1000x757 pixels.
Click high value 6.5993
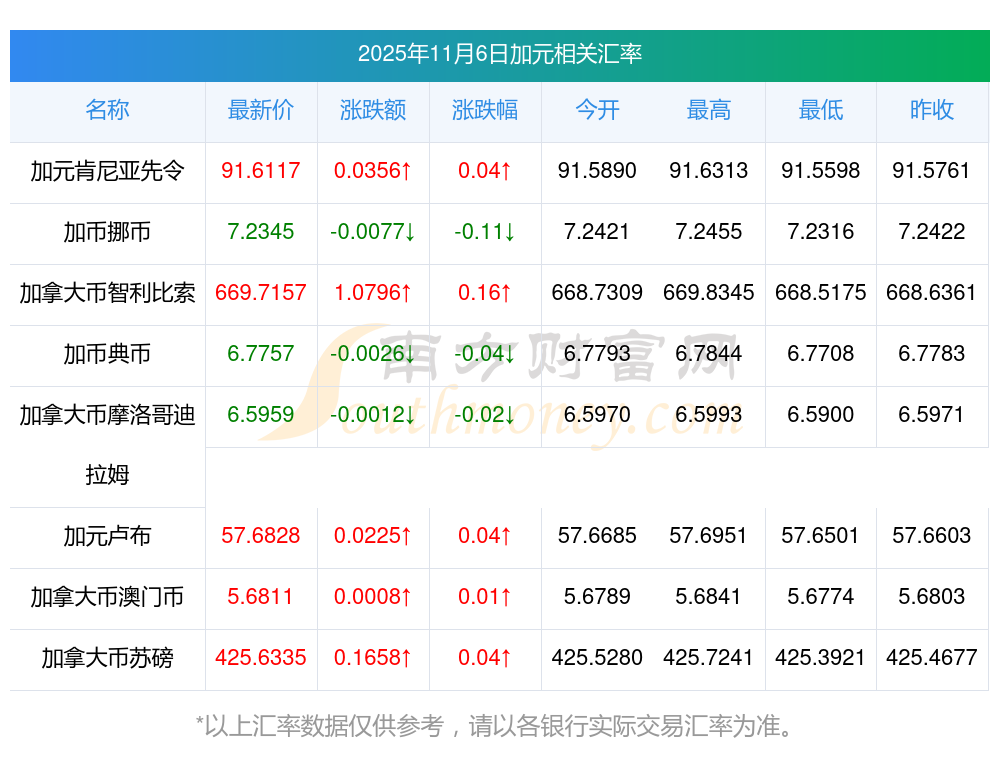(x=709, y=415)
